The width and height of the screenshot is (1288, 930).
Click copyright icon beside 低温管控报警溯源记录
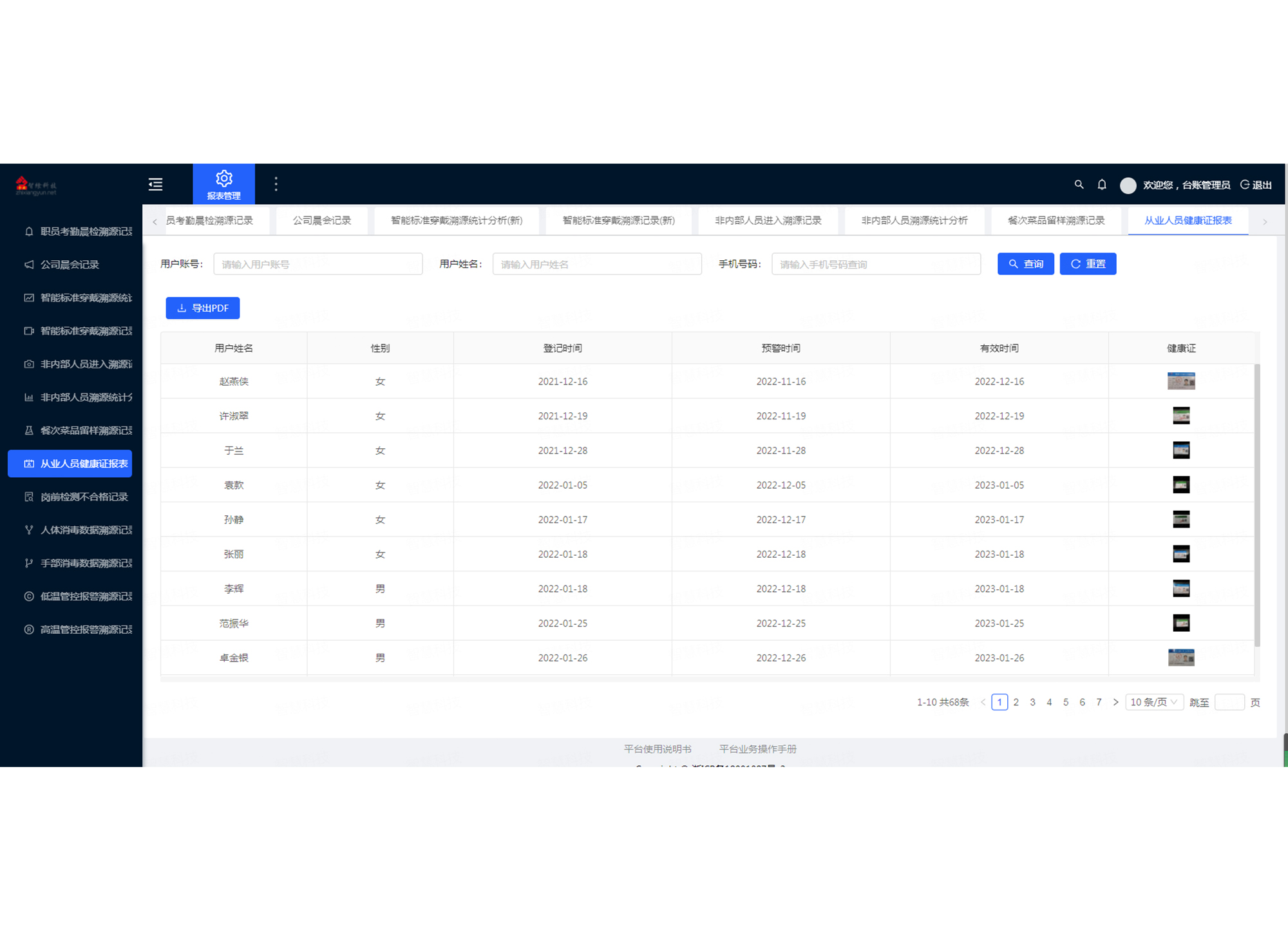(x=29, y=596)
